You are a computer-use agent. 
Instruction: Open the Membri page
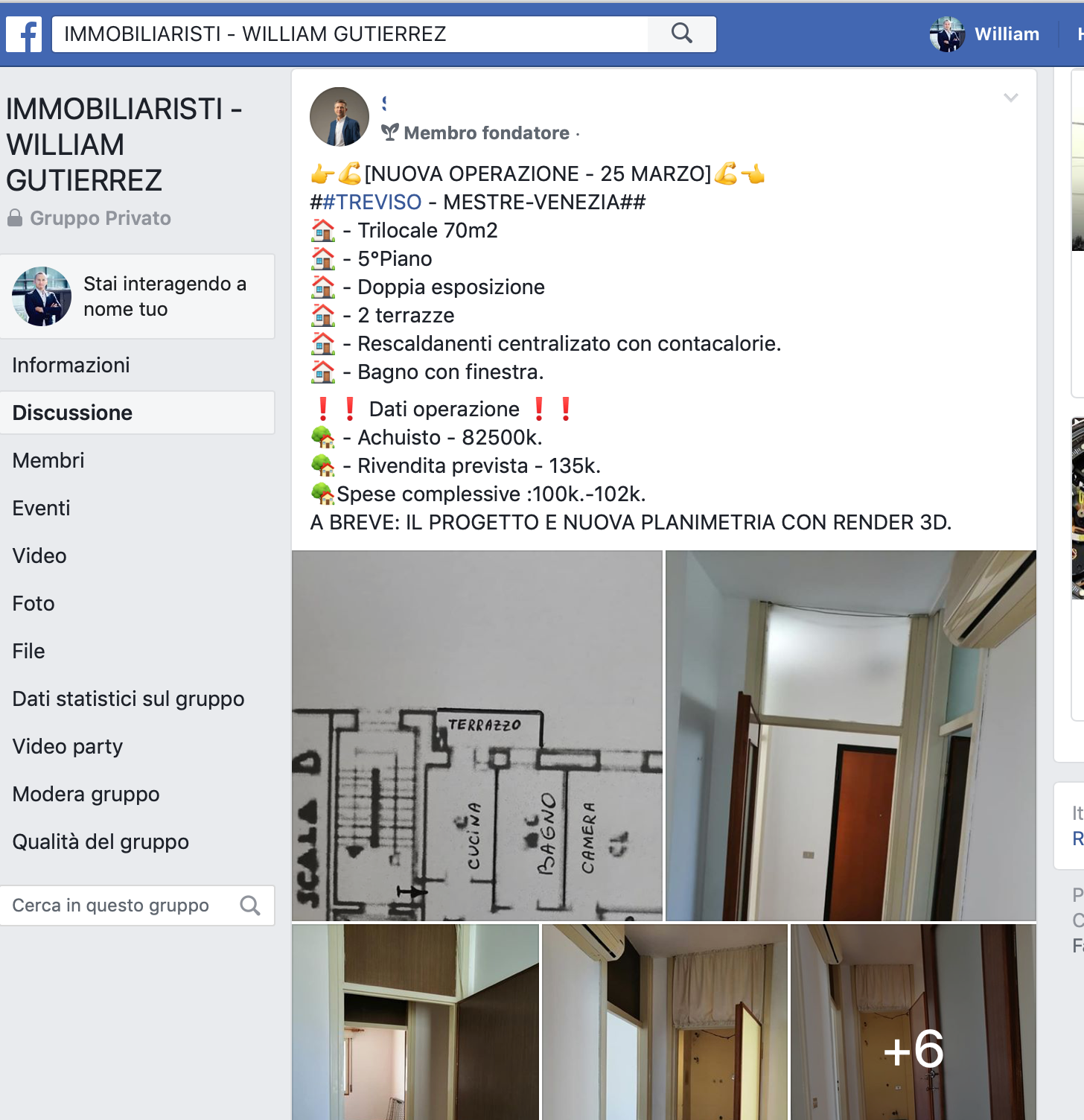[x=138, y=460]
